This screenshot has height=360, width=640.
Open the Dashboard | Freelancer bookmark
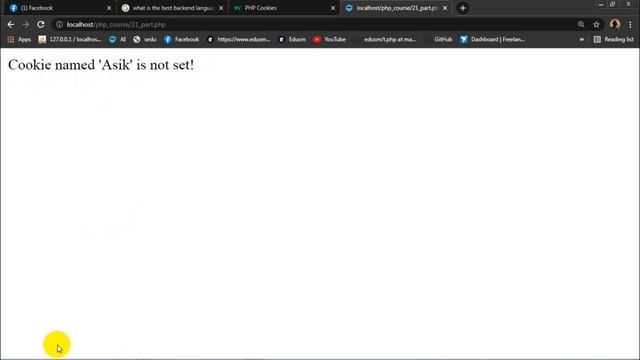493,40
